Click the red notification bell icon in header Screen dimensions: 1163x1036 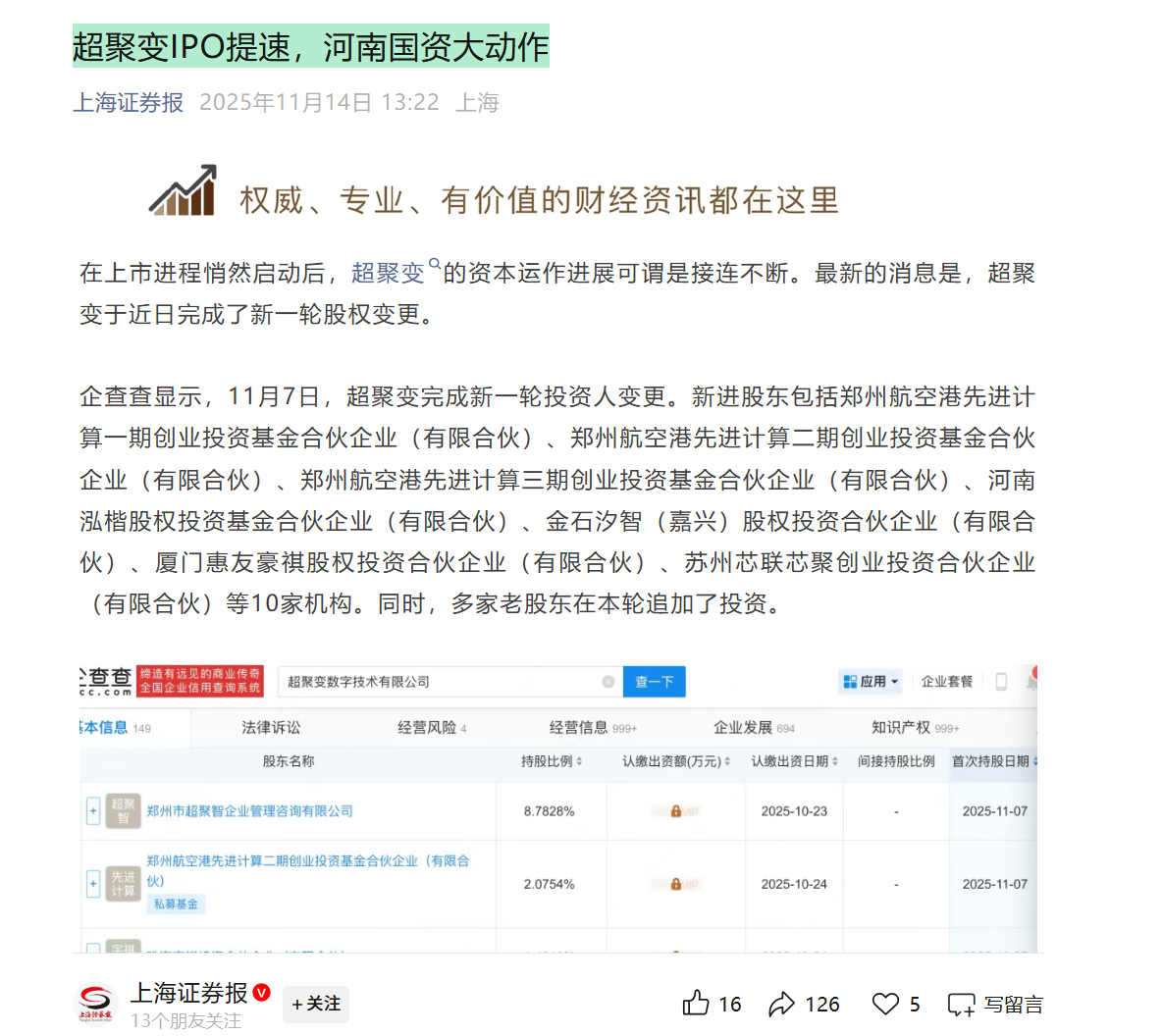[x=1031, y=680]
